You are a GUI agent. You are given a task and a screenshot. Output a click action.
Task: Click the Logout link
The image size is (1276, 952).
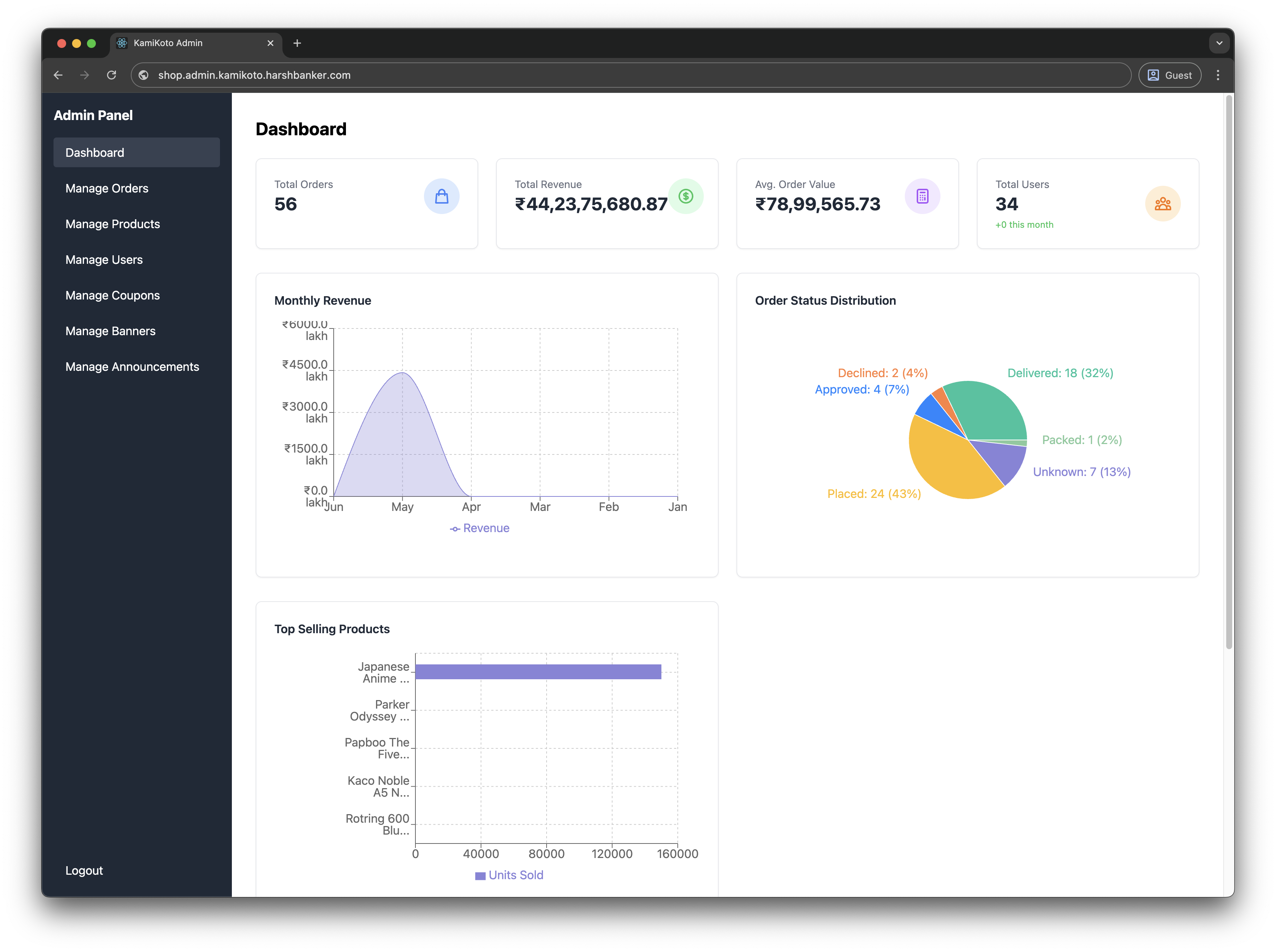(x=84, y=871)
